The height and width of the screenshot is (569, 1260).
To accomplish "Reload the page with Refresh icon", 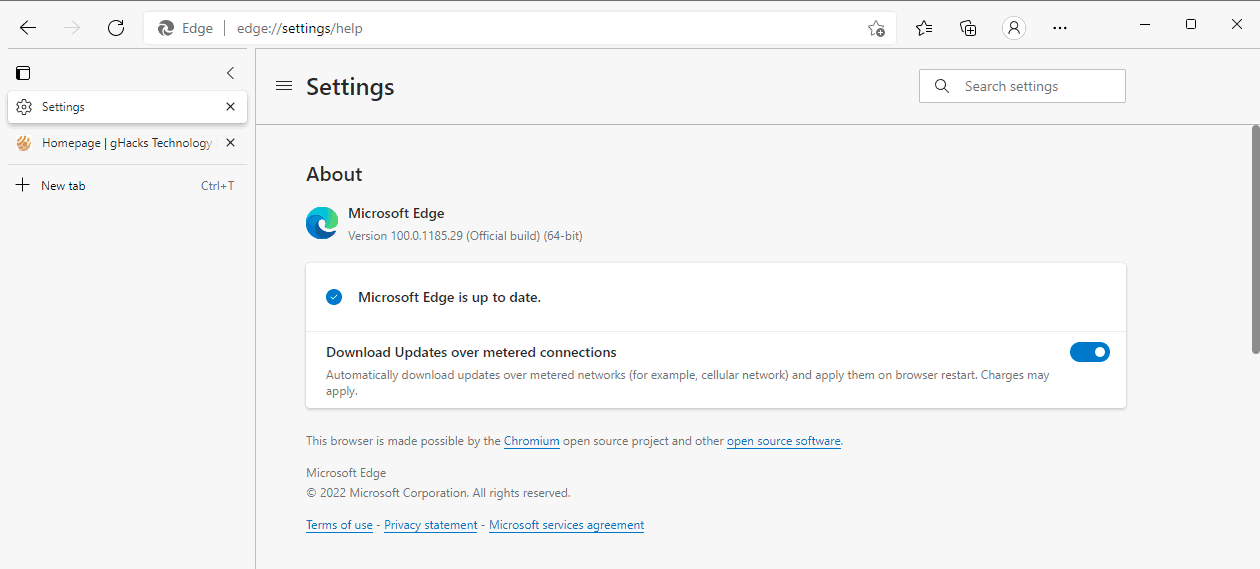I will click(116, 28).
